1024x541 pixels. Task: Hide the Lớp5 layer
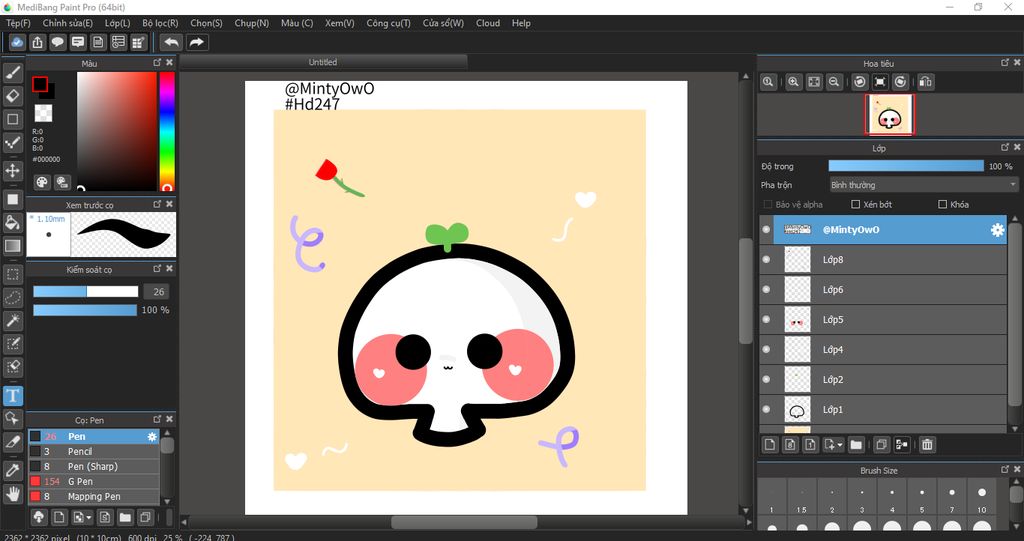pos(766,320)
